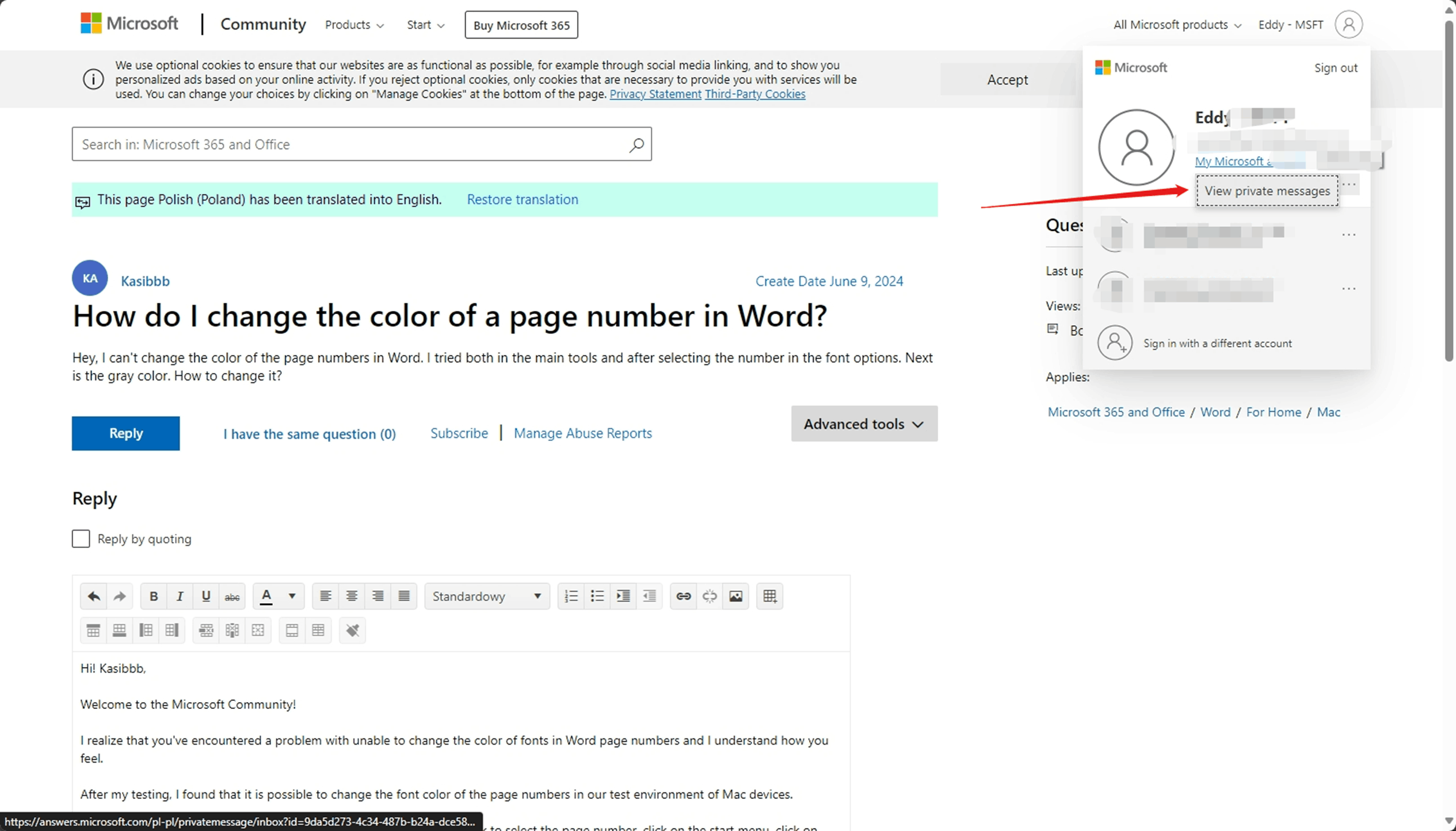Open Kasibbb's profile link
Screen dimensions: 1456x831
click(x=145, y=281)
